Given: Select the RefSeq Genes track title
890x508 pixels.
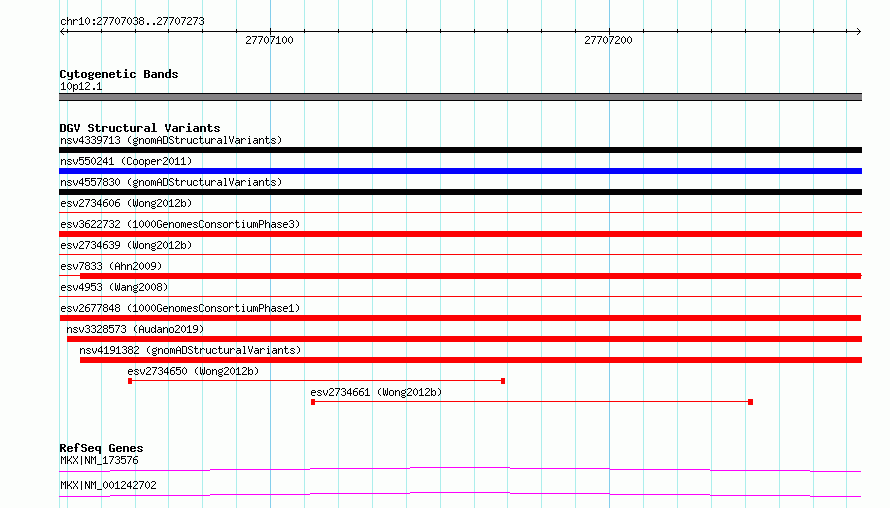Looking at the screenshot, I should (101, 448).
